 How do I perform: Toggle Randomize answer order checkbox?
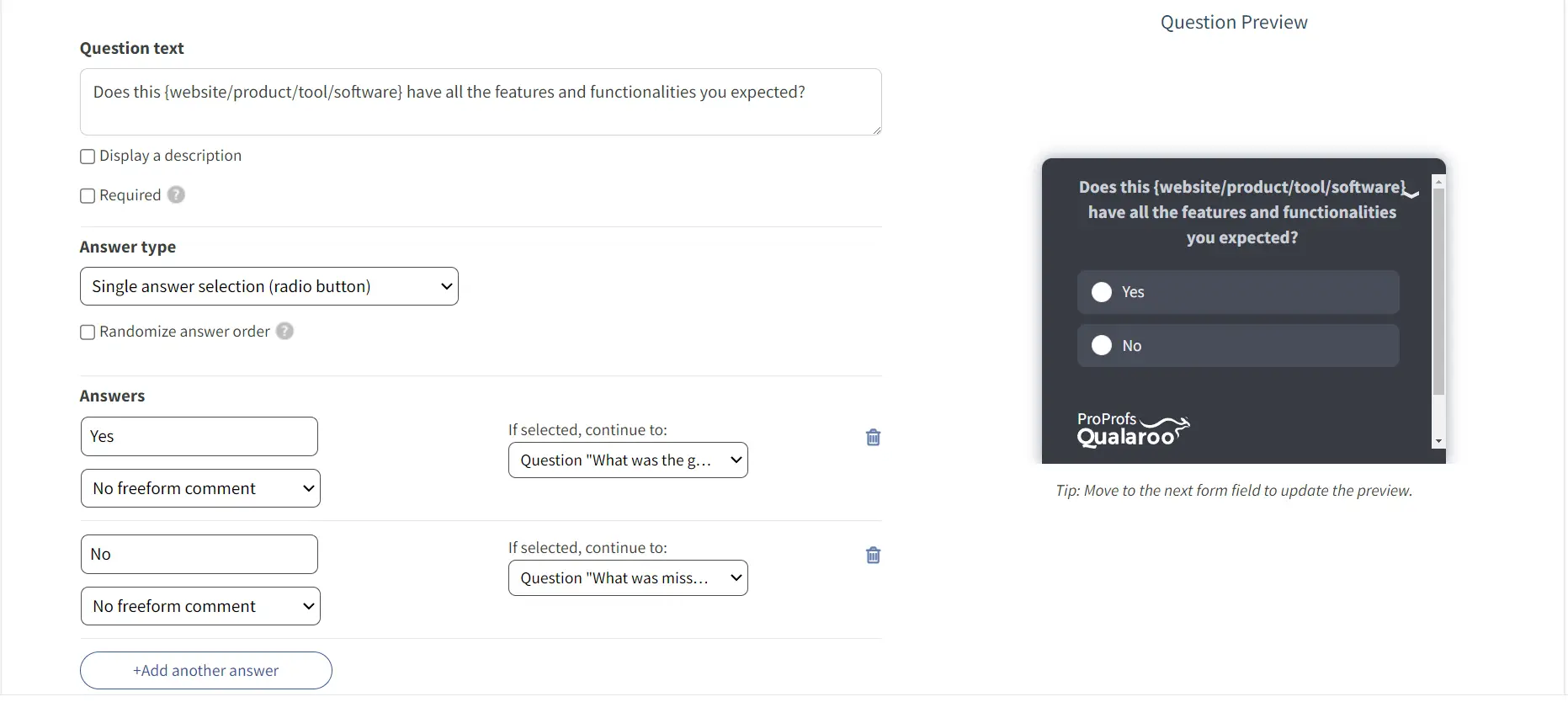click(x=88, y=332)
